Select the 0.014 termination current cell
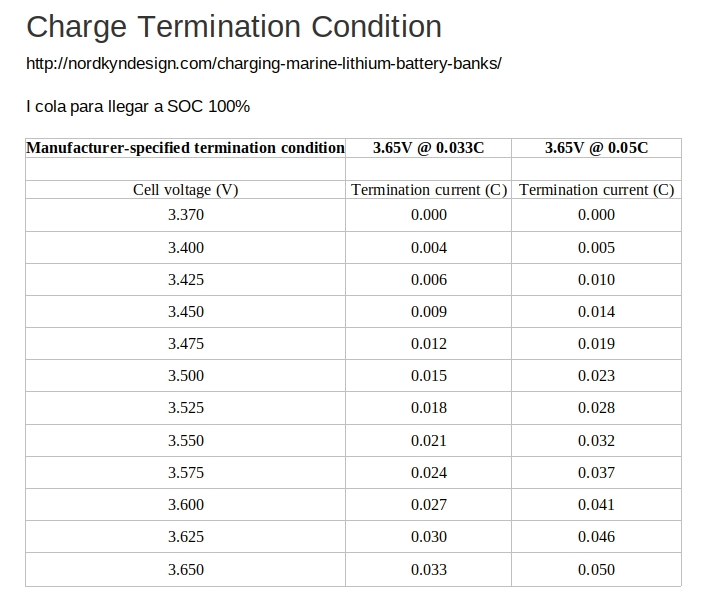This screenshot has width=705, height=603. click(x=597, y=312)
